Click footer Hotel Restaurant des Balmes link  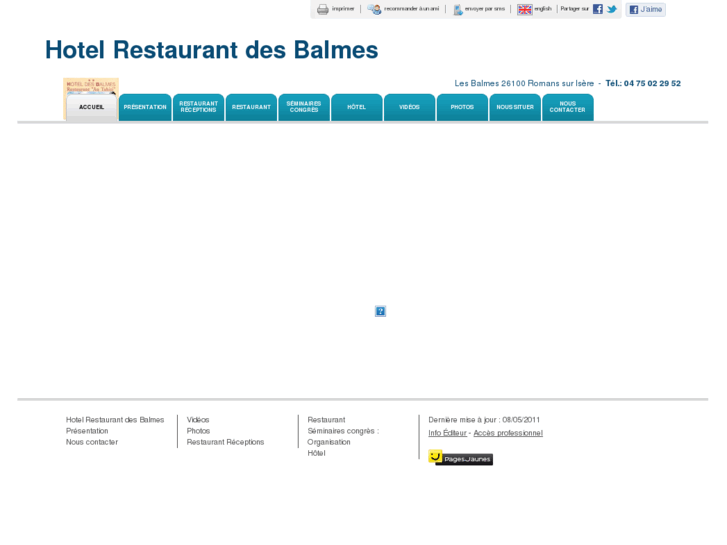(x=115, y=420)
